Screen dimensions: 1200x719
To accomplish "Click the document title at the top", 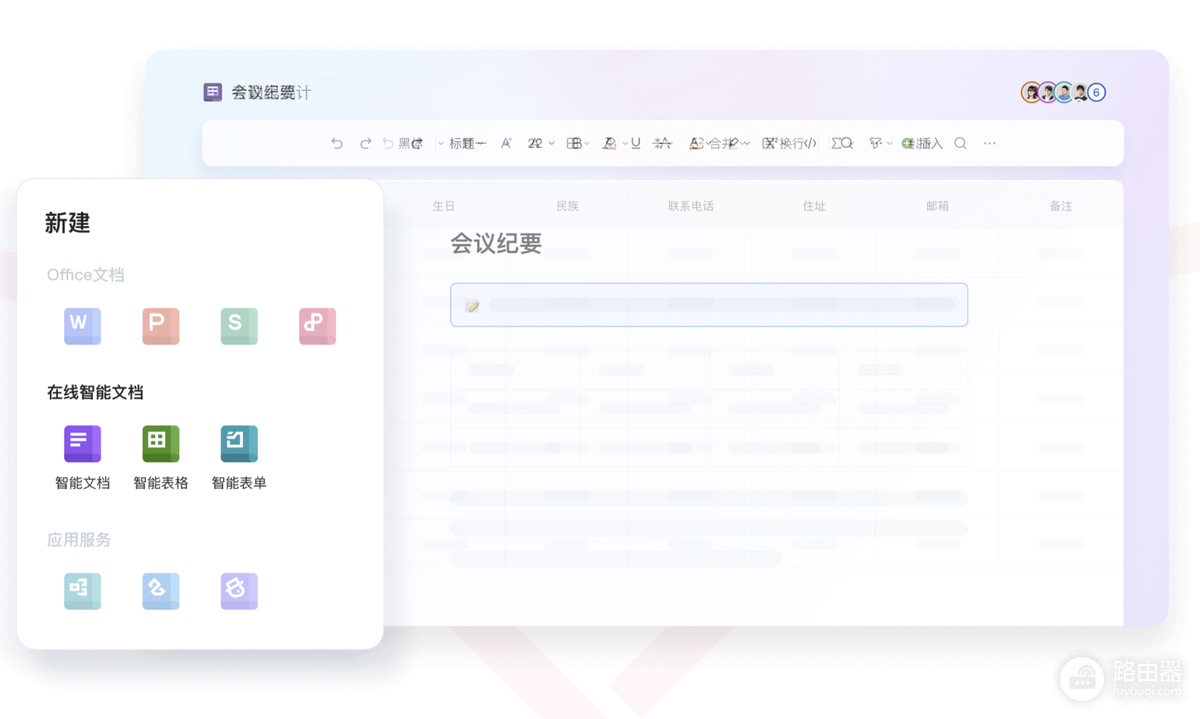I will 271,92.
